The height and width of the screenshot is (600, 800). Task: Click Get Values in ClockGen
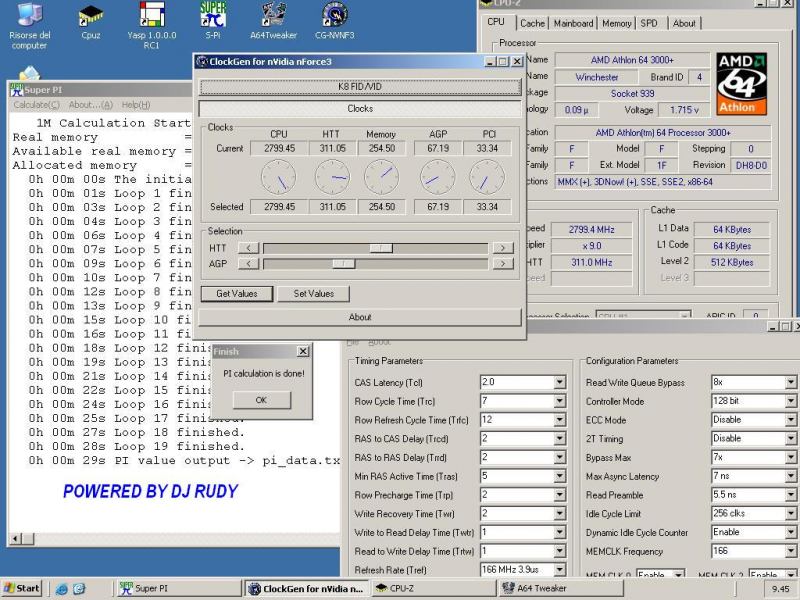pos(237,294)
